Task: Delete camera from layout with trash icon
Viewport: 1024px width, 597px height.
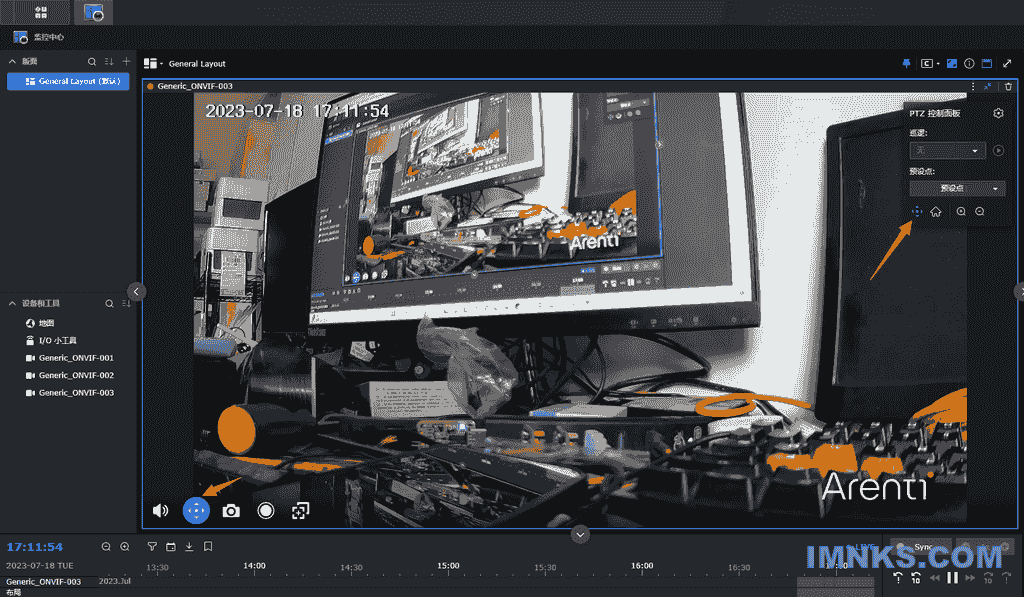Action: pos(1008,86)
